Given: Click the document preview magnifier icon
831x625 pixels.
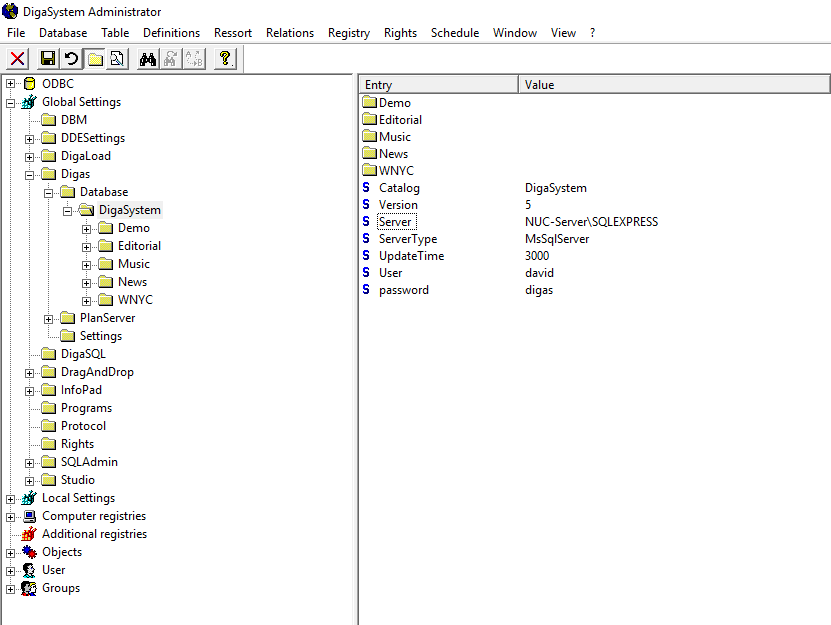Looking at the screenshot, I should point(116,59).
